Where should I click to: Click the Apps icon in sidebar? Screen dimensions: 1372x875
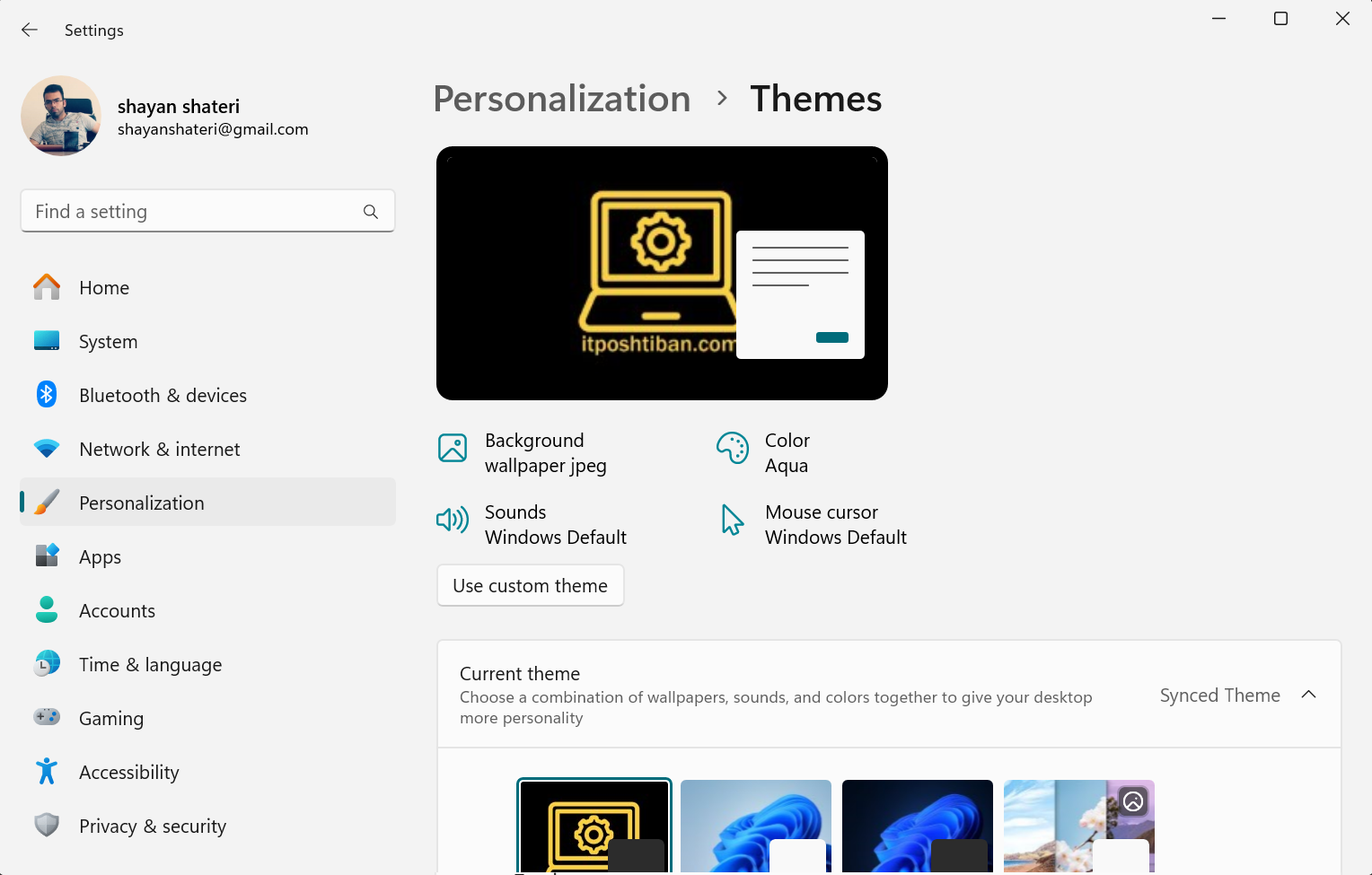pyautogui.click(x=47, y=556)
